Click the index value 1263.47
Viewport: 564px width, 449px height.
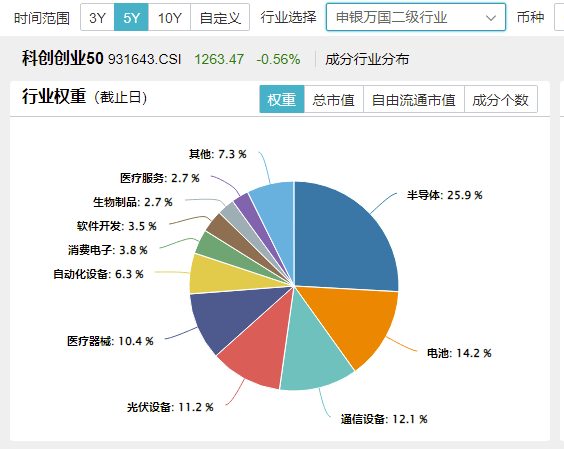(x=219, y=59)
